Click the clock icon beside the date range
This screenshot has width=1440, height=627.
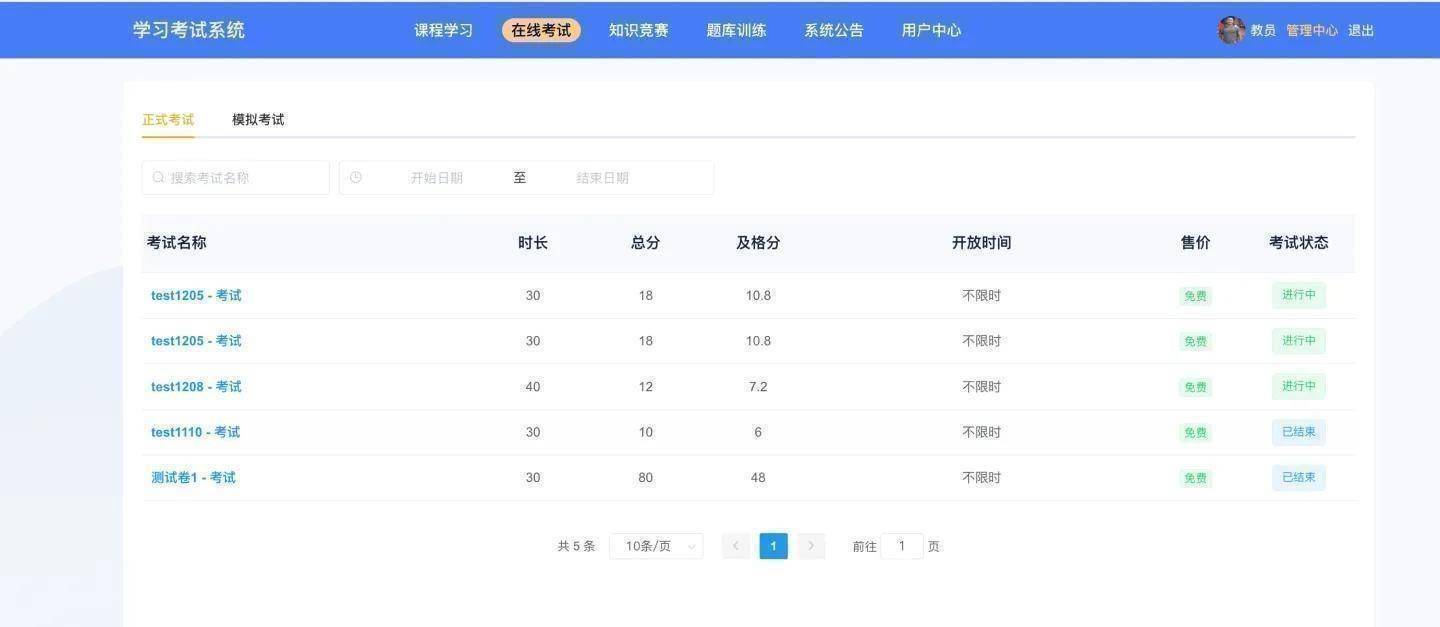pos(357,177)
